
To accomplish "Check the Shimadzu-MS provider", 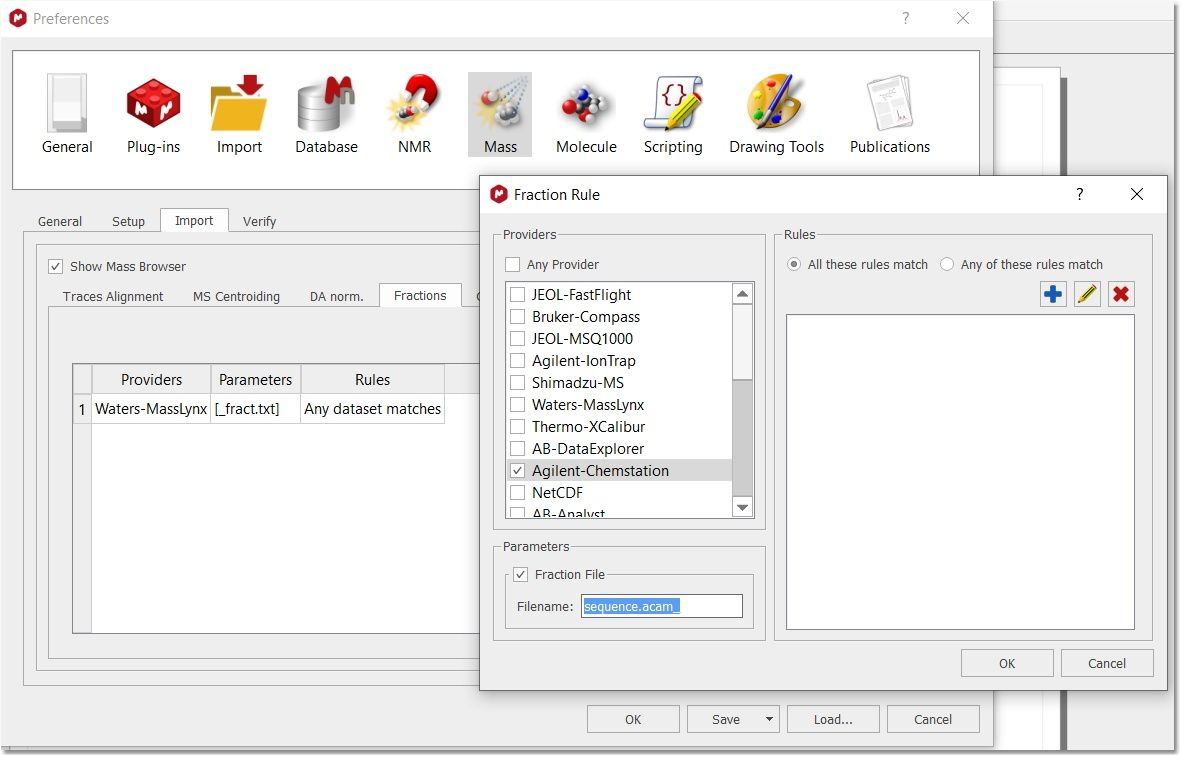I will [517, 383].
